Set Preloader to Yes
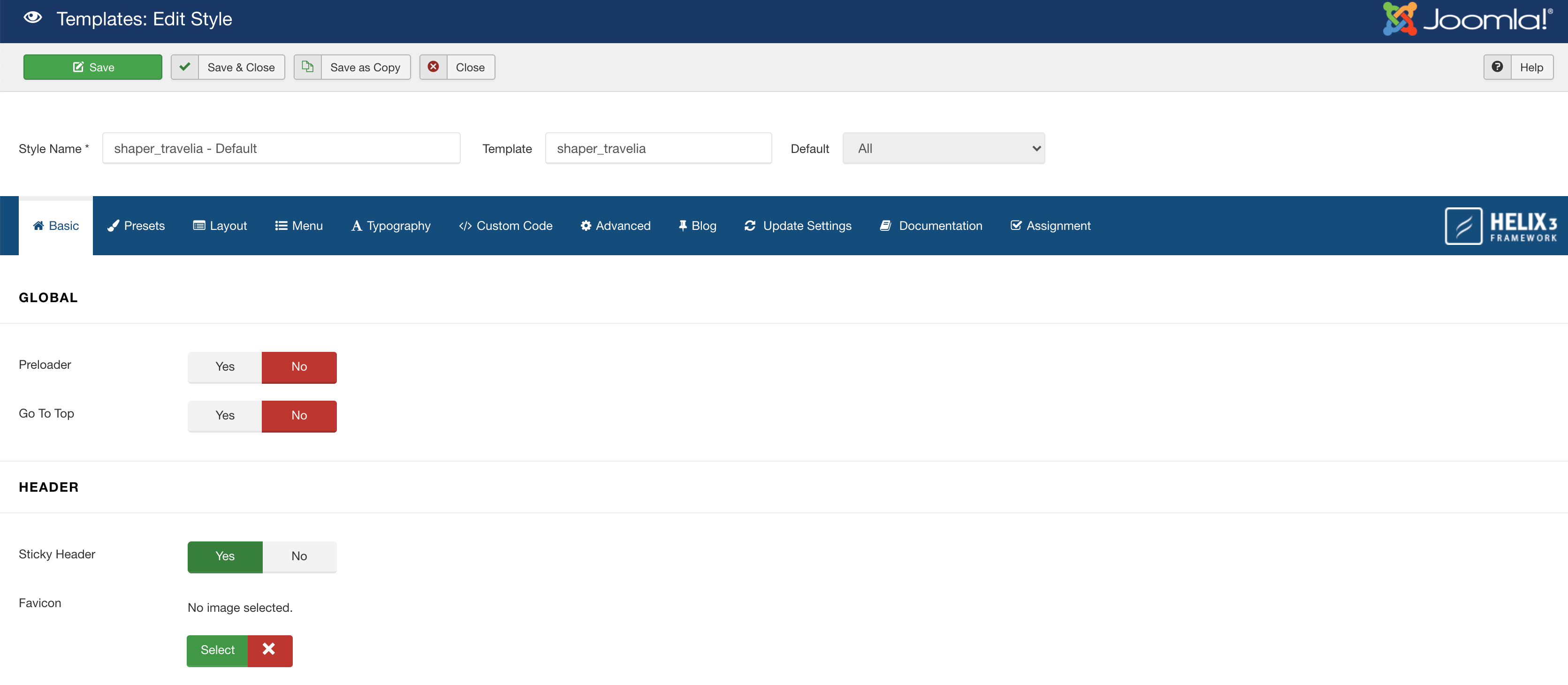The width and height of the screenshot is (1568, 685). (225, 366)
